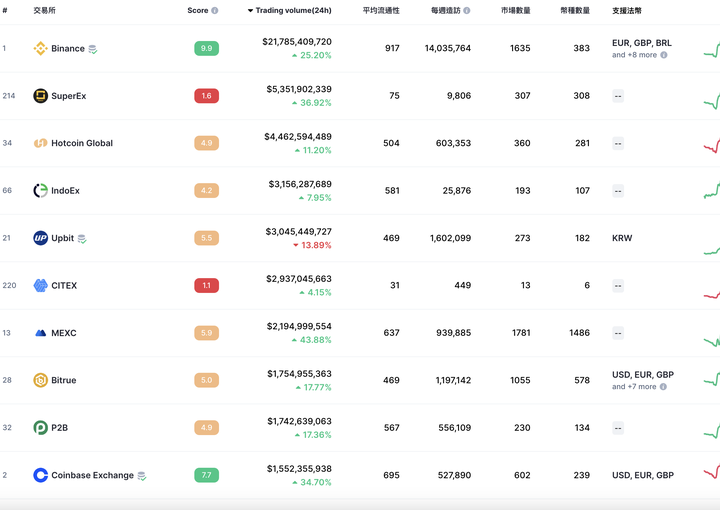The height and width of the screenshot is (510, 720).
Task: Click IndoEx liquidity value 581
Action: pos(392,191)
